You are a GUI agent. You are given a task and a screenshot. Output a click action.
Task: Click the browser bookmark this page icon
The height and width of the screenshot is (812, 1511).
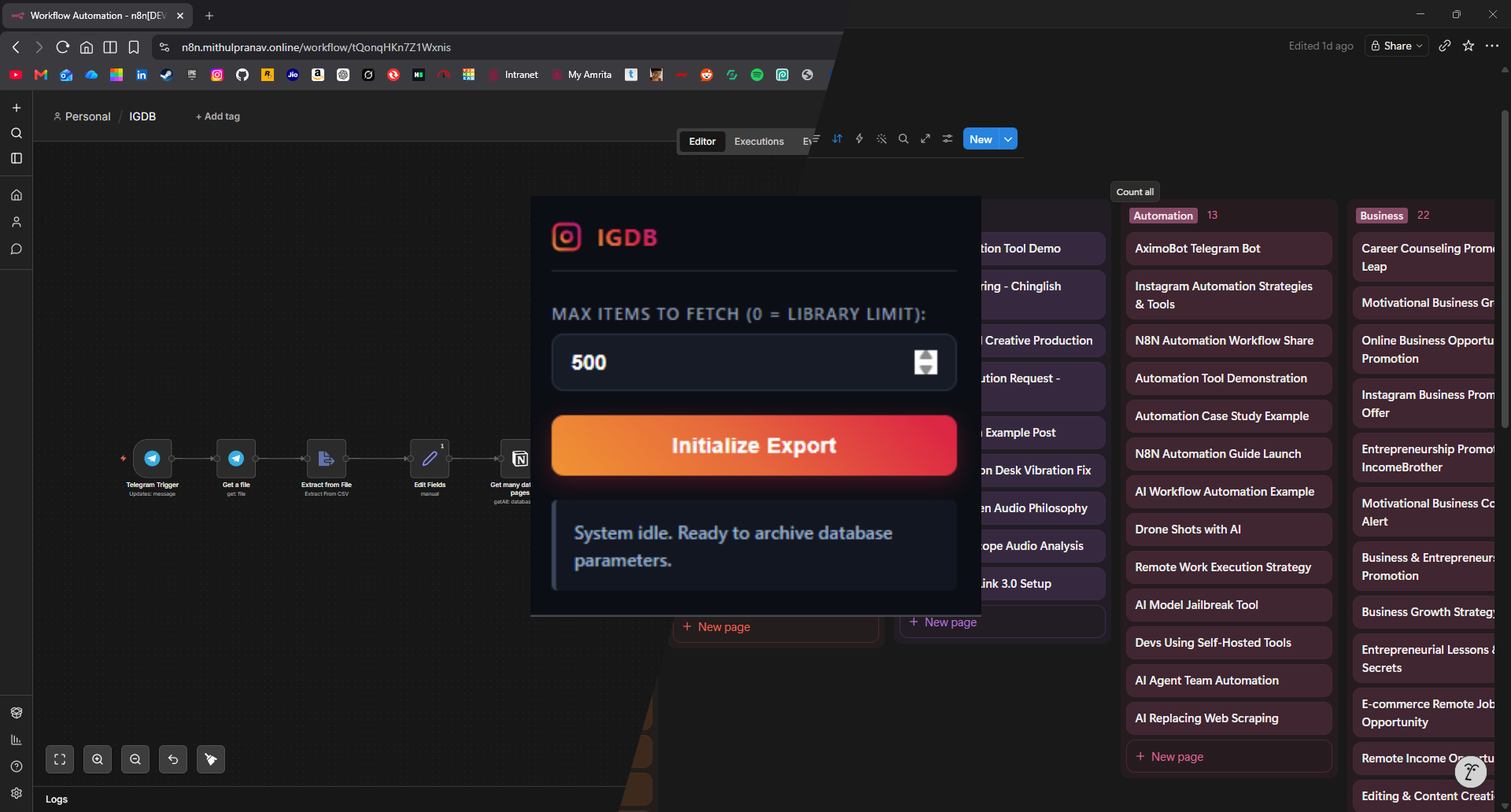tap(134, 47)
